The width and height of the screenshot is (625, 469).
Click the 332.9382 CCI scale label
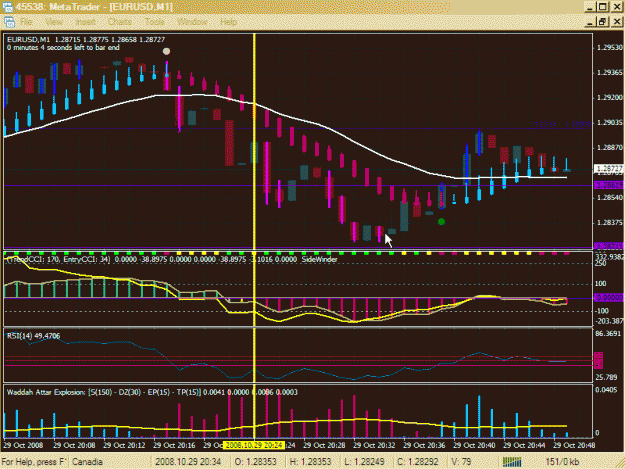pos(609,256)
